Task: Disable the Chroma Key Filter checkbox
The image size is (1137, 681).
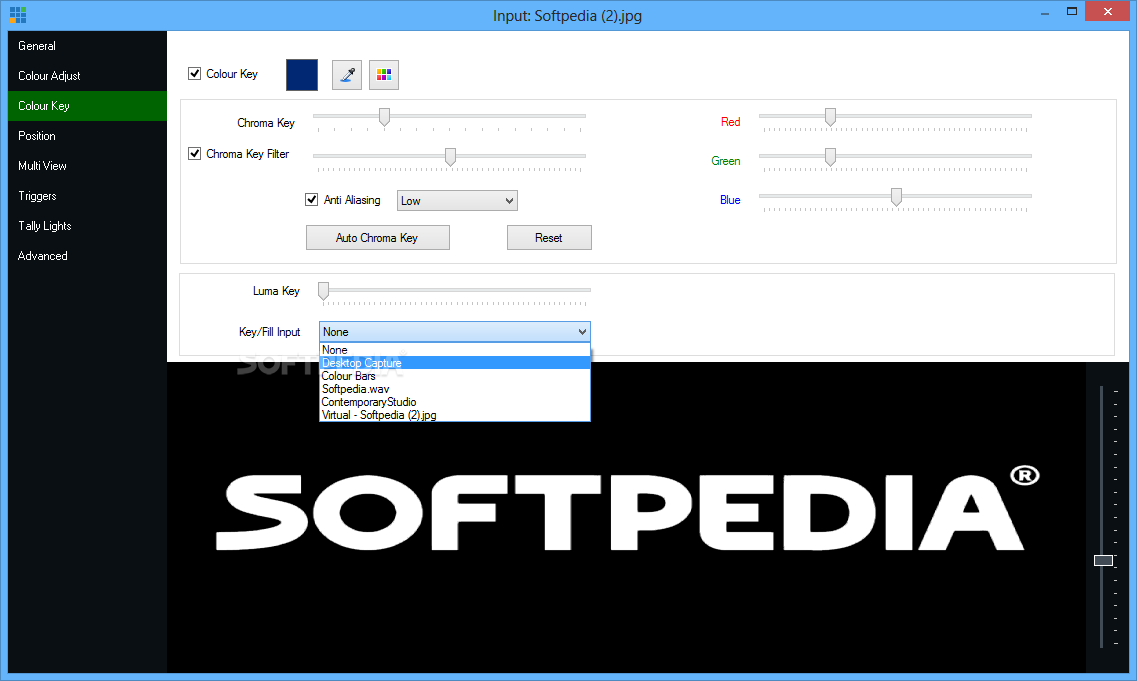Action: 194,153
